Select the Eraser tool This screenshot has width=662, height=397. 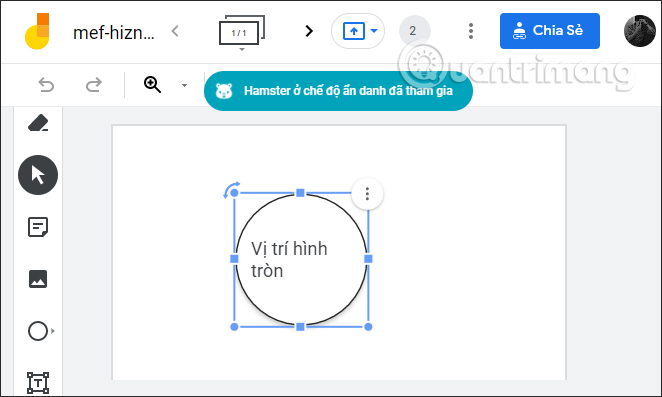38,123
